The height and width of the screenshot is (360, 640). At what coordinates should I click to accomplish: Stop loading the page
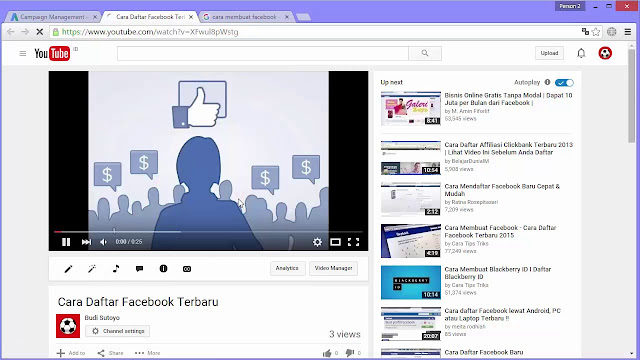pos(40,32)
